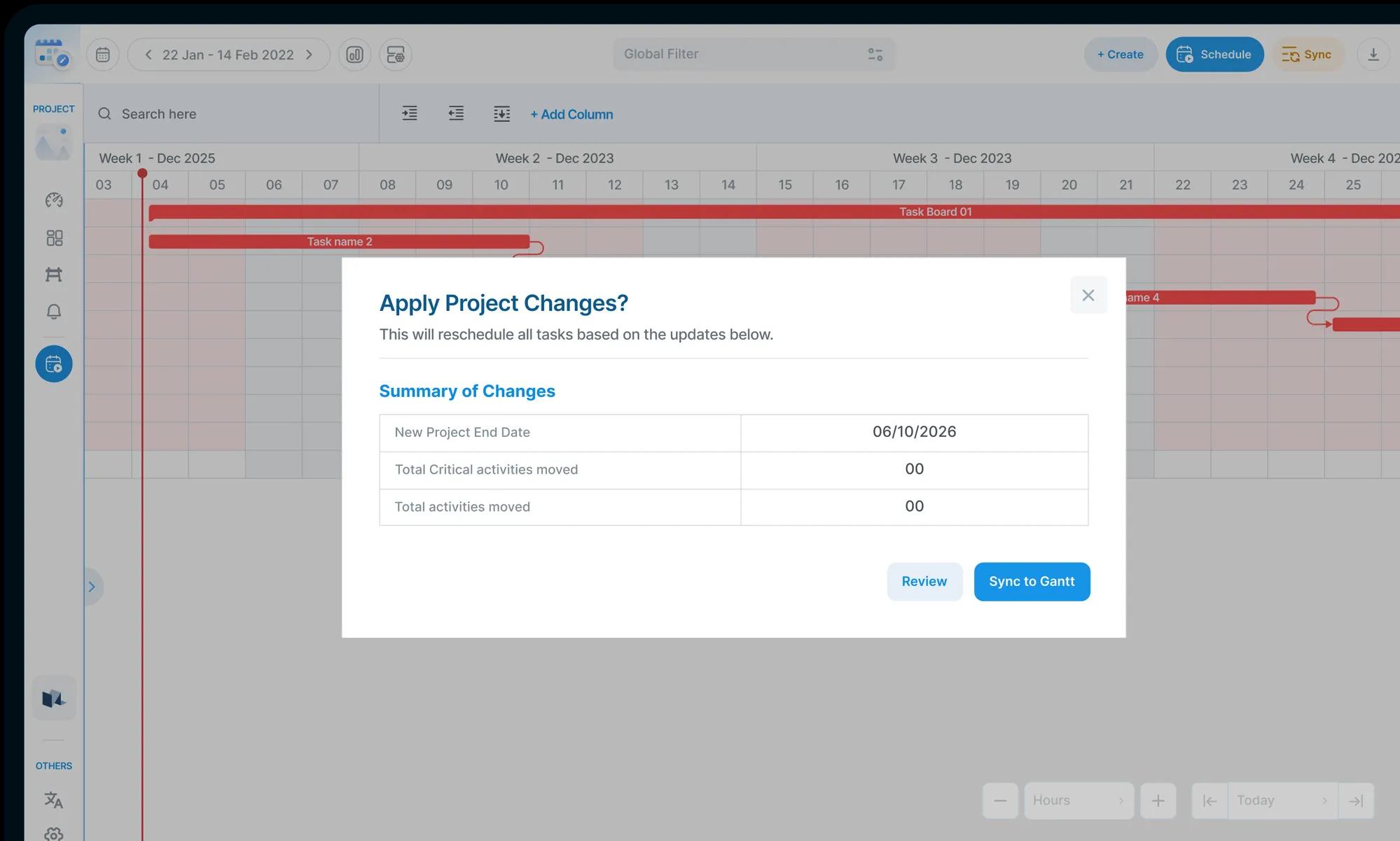1400x841 pixels.
Task: Click the zoom out minus button
Action: [1000, 800]
